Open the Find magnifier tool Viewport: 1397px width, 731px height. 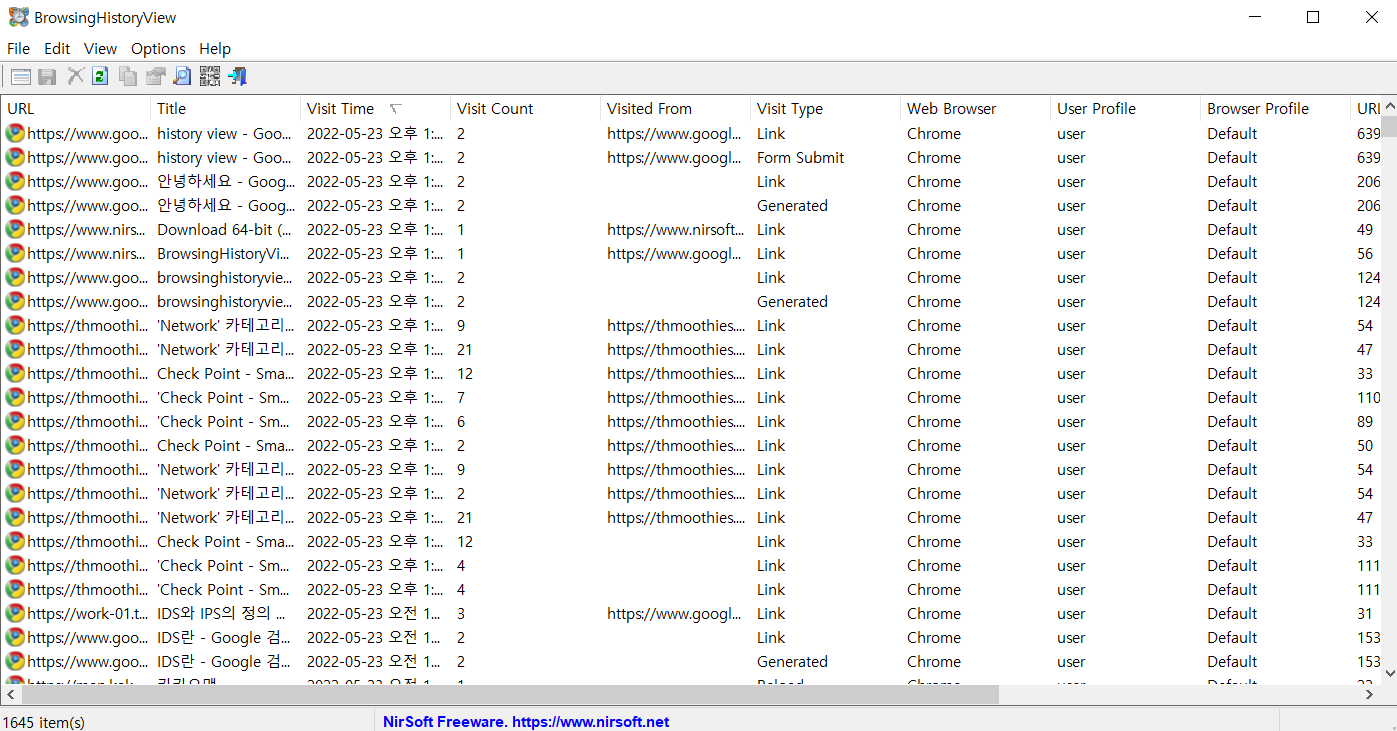coord(182,76)
